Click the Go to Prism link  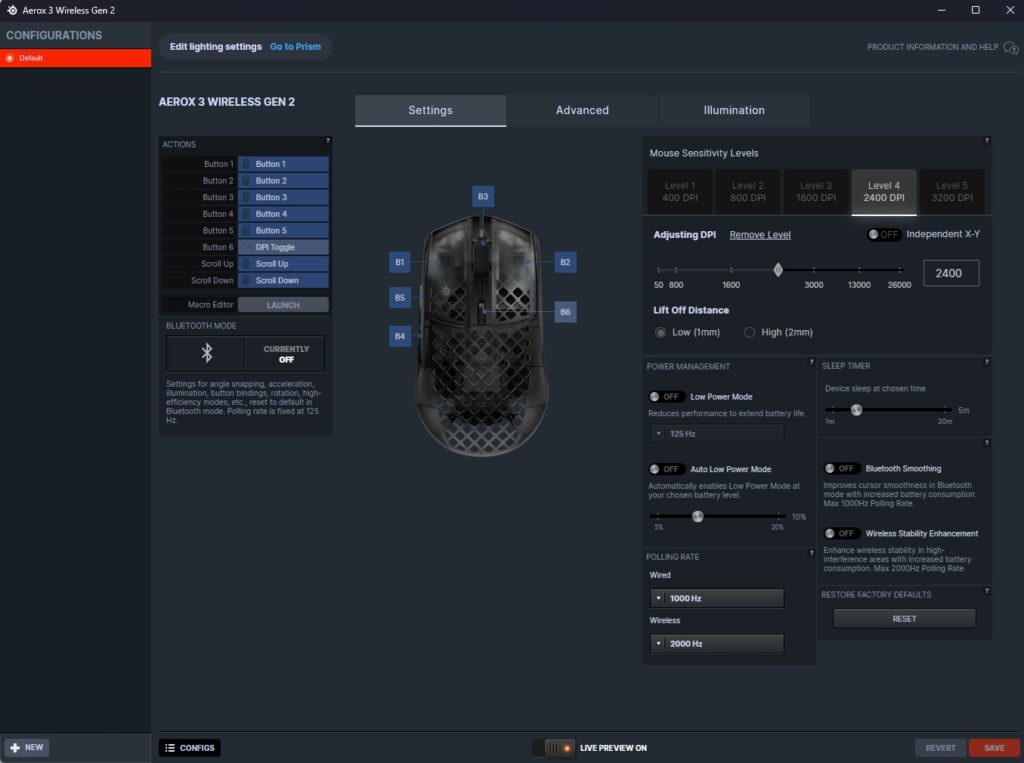point(295,47)
